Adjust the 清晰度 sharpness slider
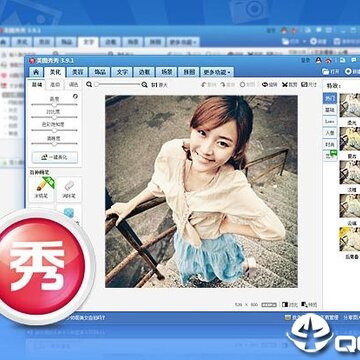This screenshot has width=360, height=360. click(x=54, y=144)
